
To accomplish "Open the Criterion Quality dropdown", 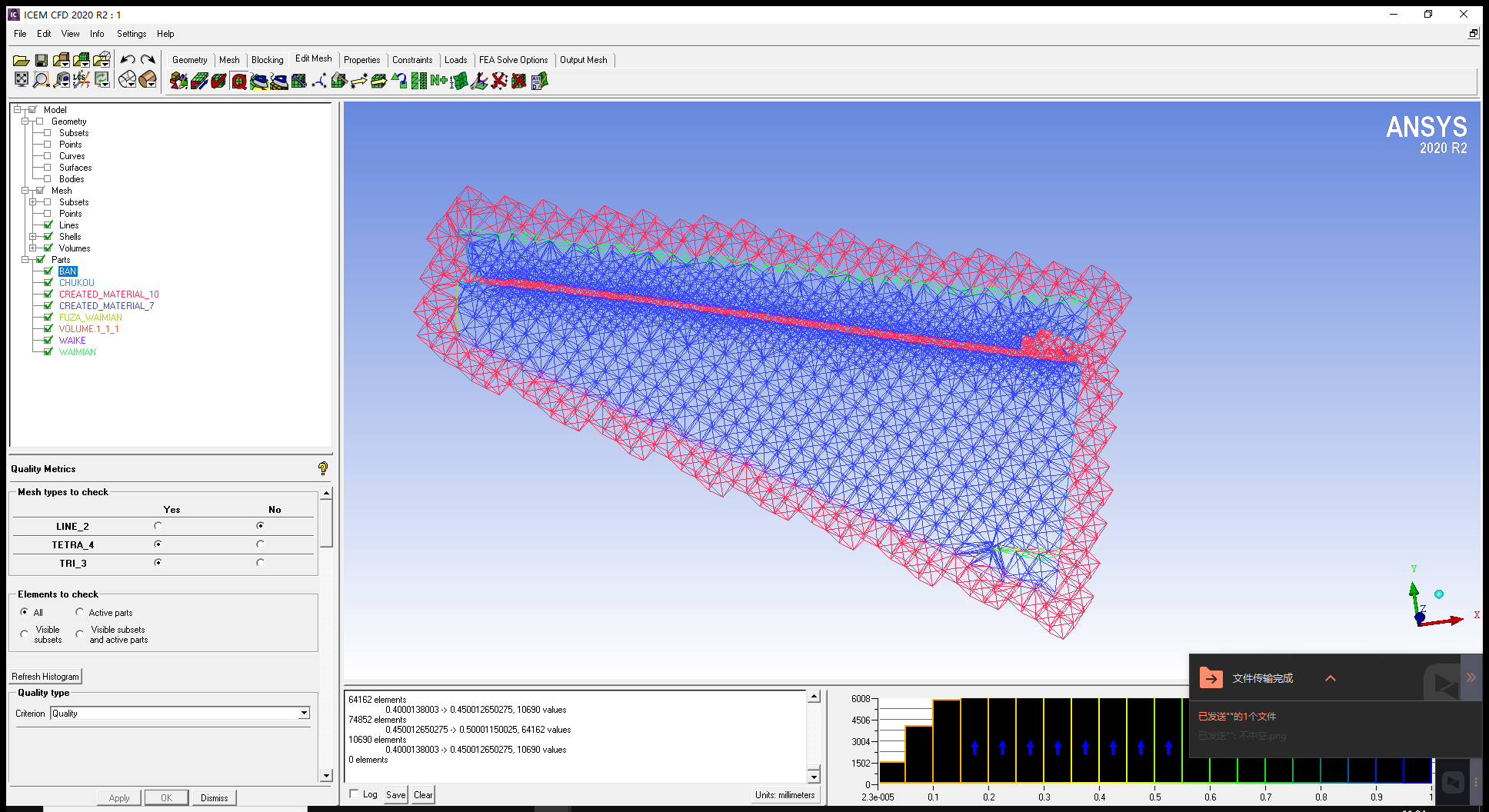I will tap(304, 713).
